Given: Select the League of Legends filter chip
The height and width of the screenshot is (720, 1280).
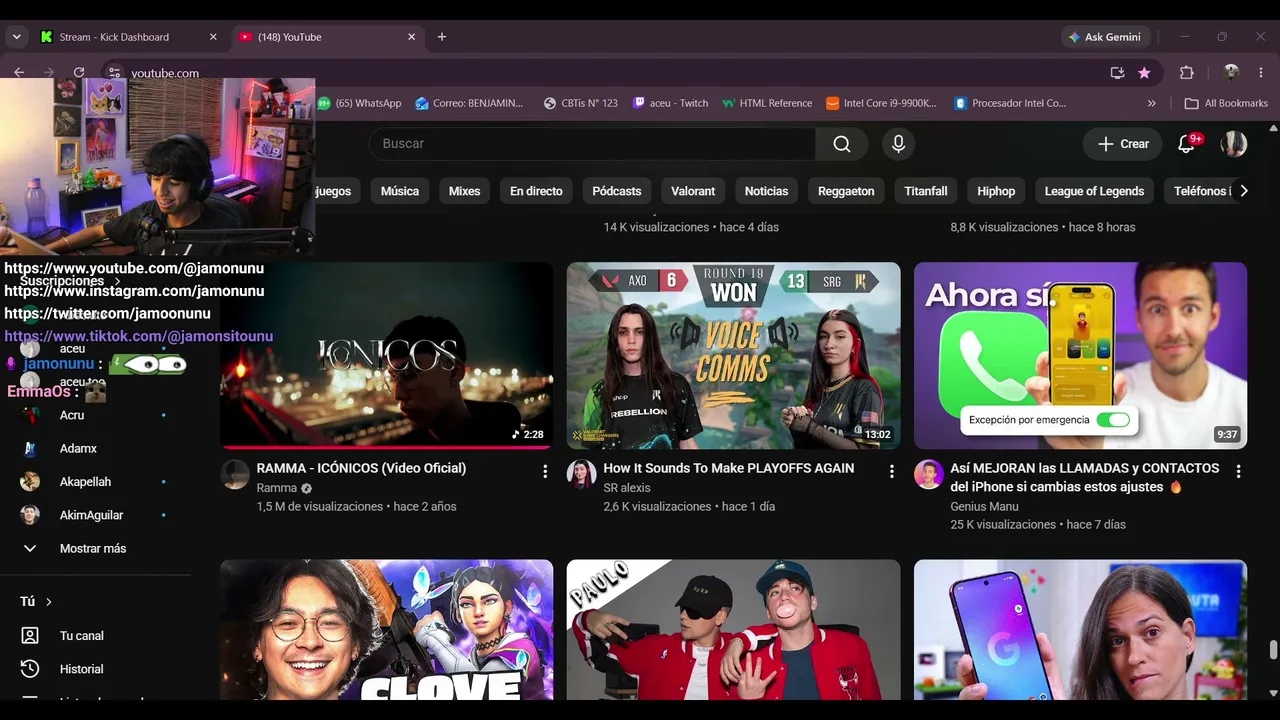Looking at the screenshot, I should click(x=1094, y=191).
